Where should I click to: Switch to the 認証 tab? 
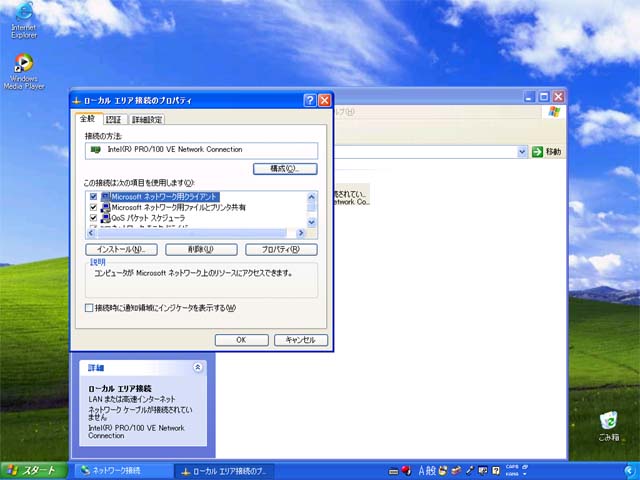coord(114,120)
